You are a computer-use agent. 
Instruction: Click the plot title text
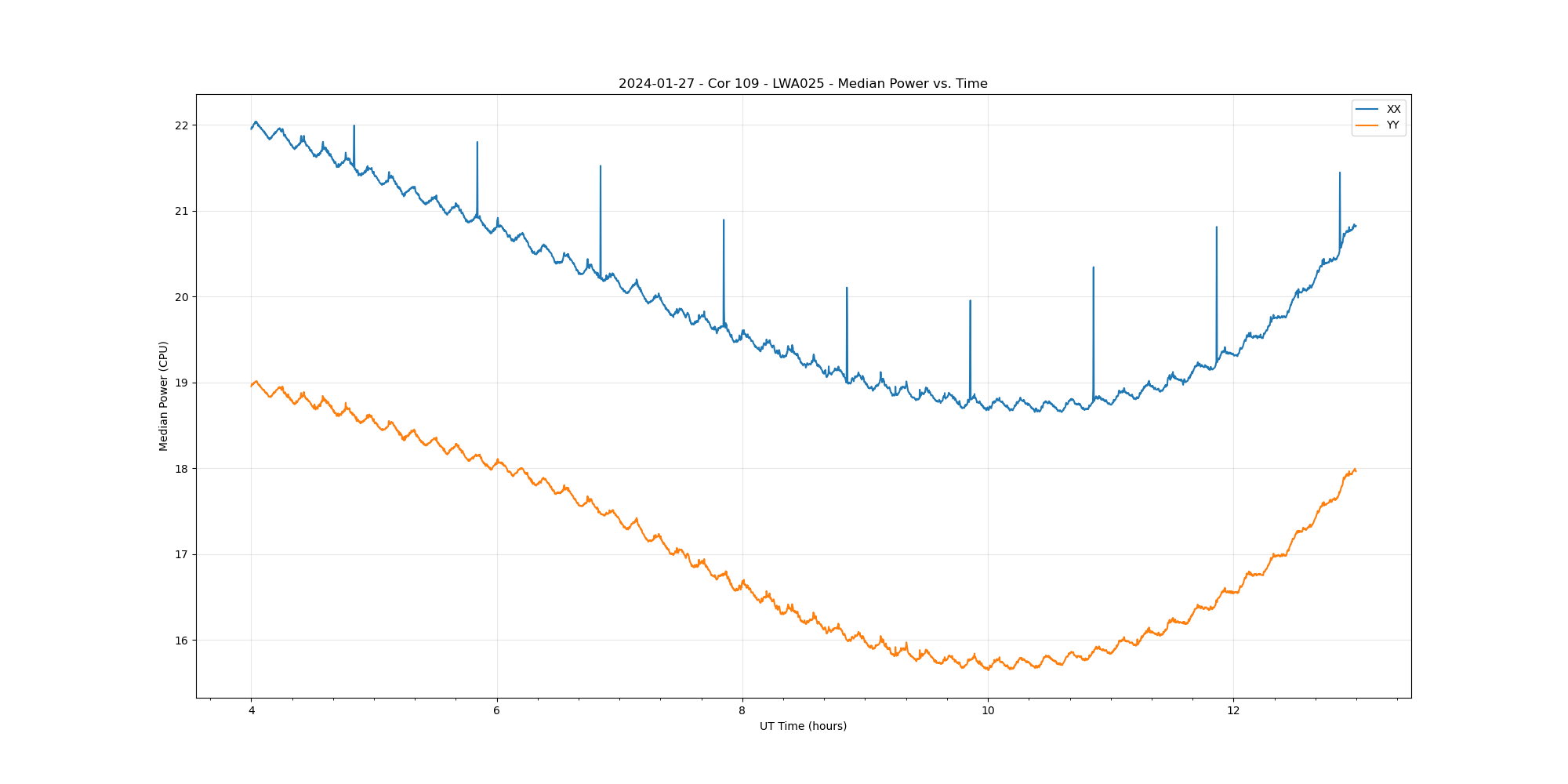tap(803, 84)
